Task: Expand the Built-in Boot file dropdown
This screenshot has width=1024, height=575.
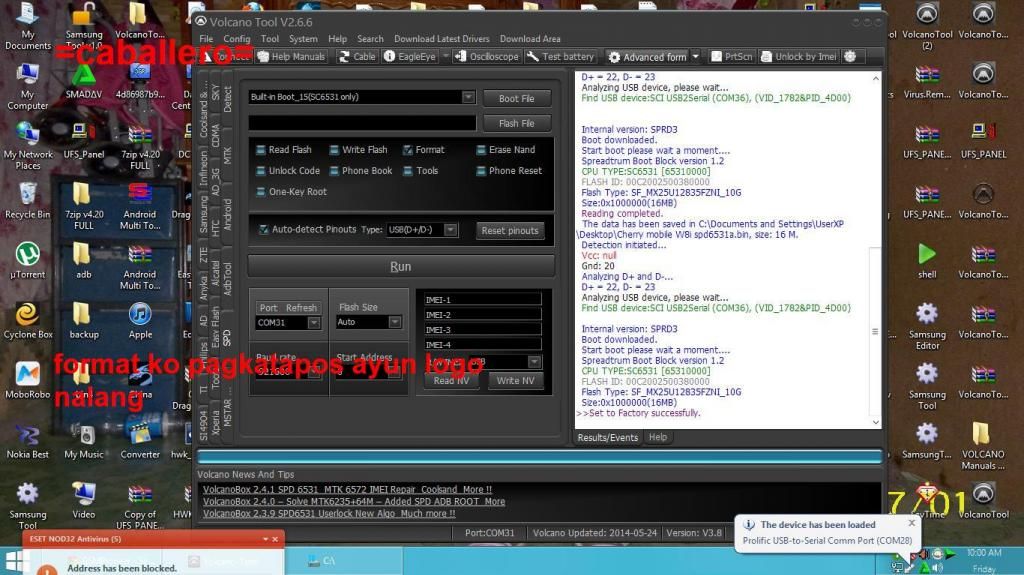Action: pos(468,97)
